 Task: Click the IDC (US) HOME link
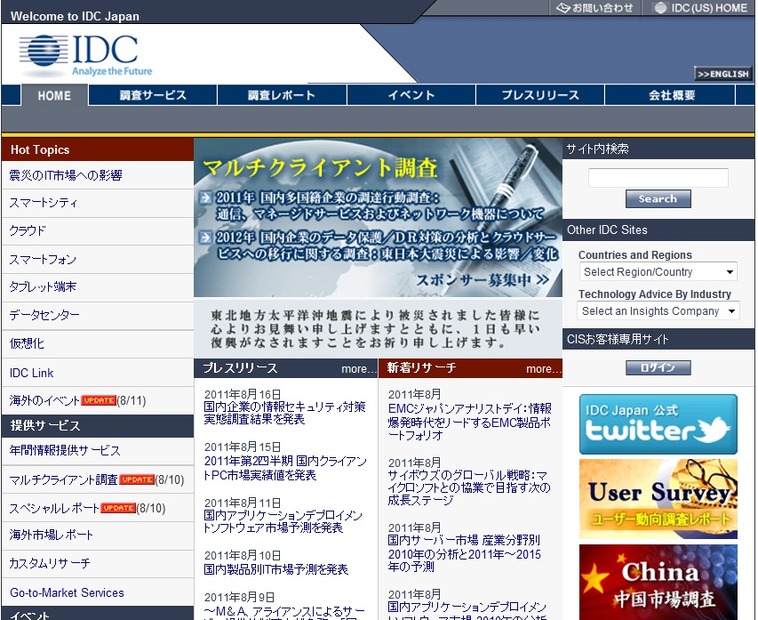point(709,8)
